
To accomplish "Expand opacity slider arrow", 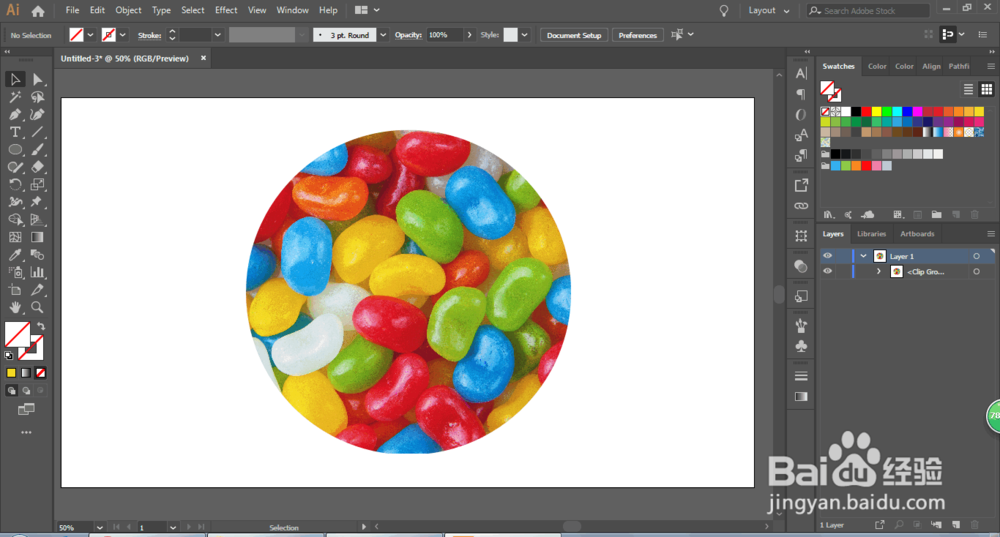I will tap(469, 35).
